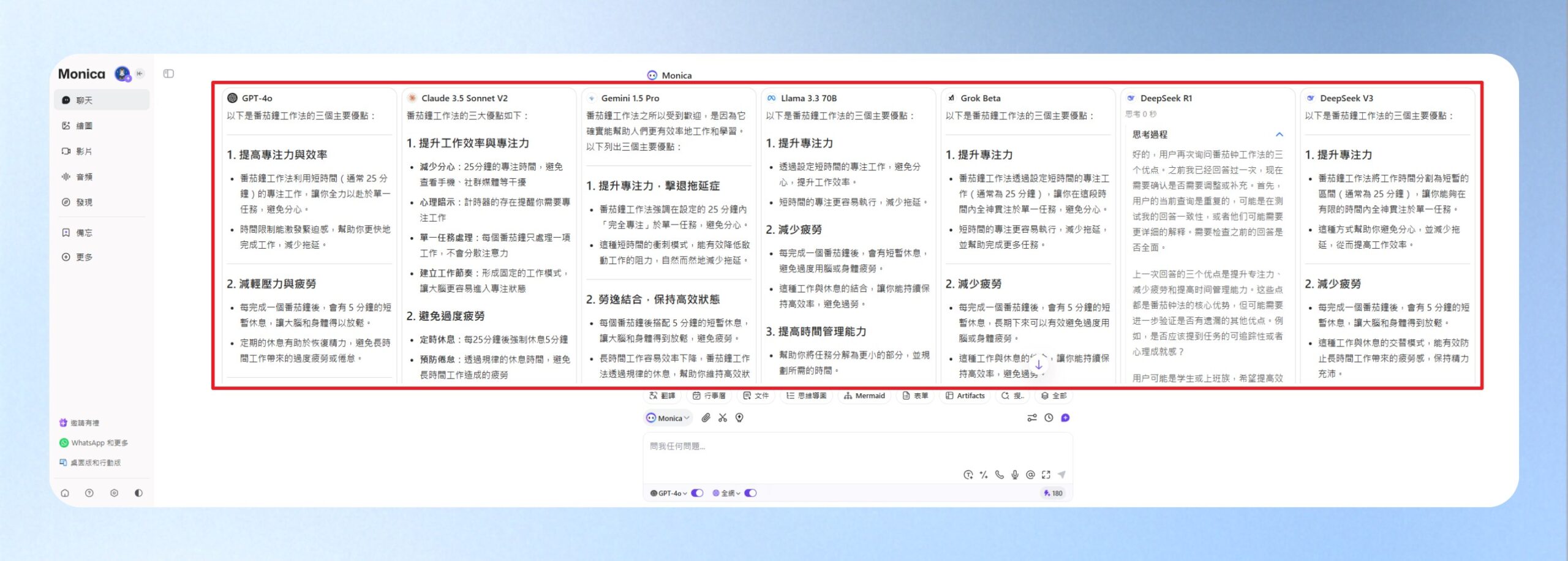1568x561 pixels.
Task: Click the microphone voice input icon
Action: pos(1015,475)
